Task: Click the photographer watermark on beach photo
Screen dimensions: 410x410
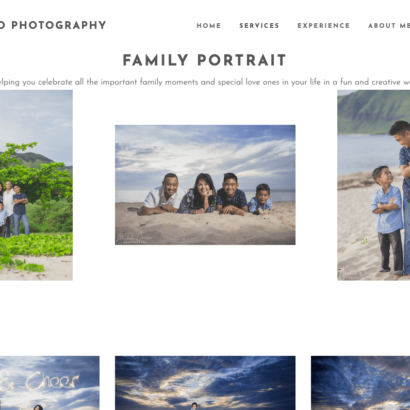Action: click(134, 238)
